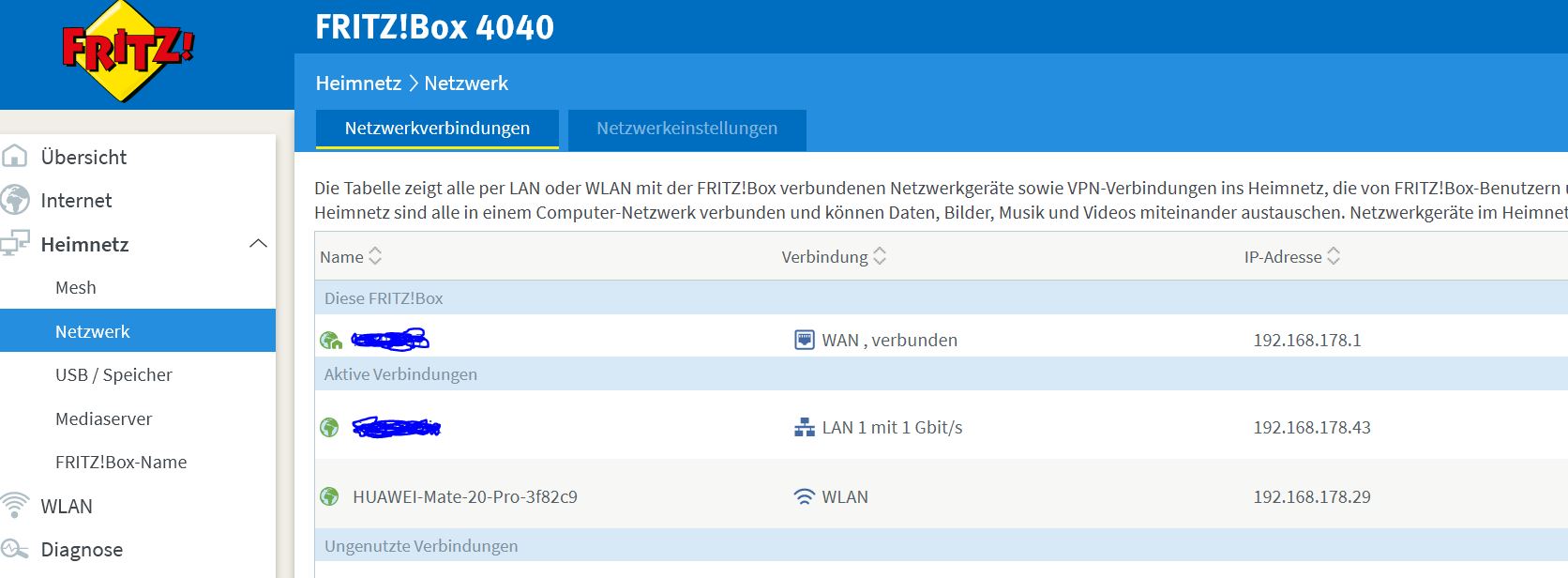Click the FRITZ!Box 4040 title
Viewport: 1568px width, 578px height.
click(x=434, y=27)
